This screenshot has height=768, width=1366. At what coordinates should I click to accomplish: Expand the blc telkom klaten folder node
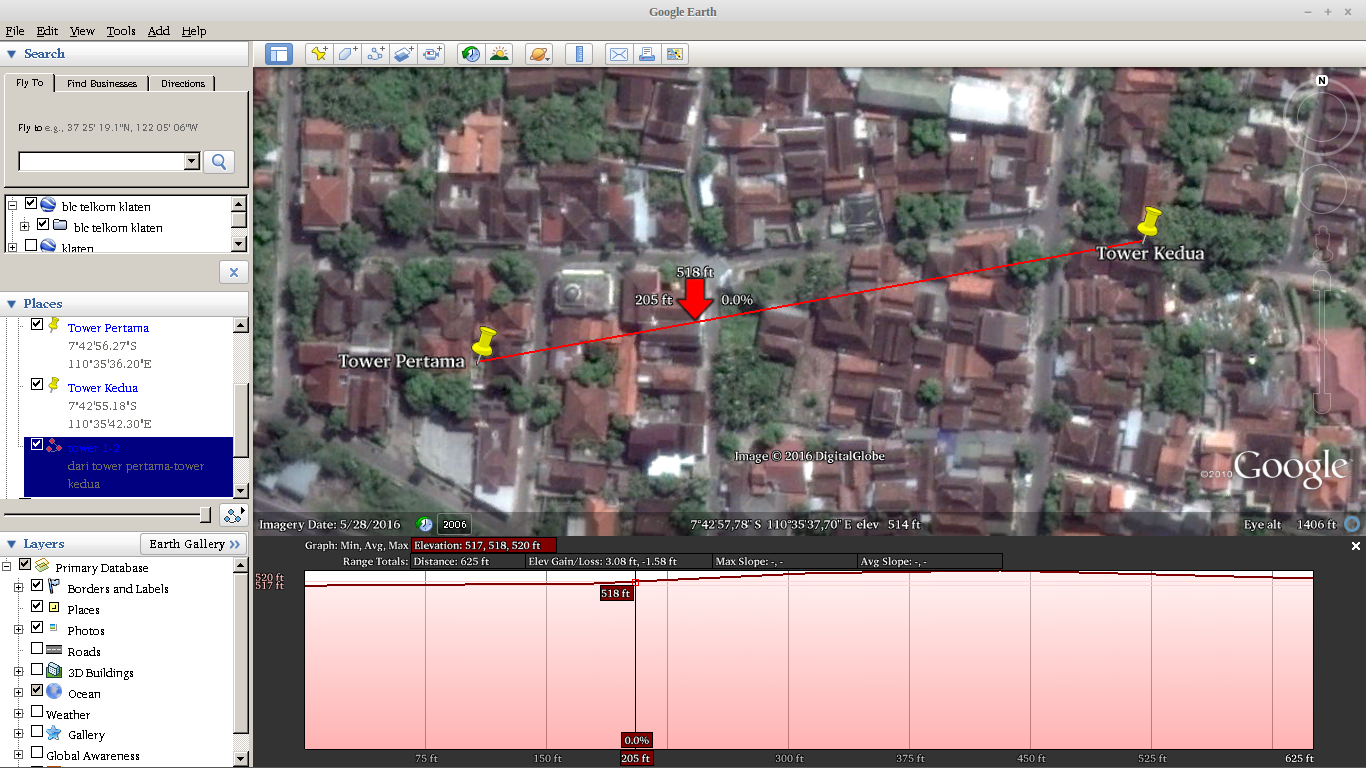tap(24, 226)
